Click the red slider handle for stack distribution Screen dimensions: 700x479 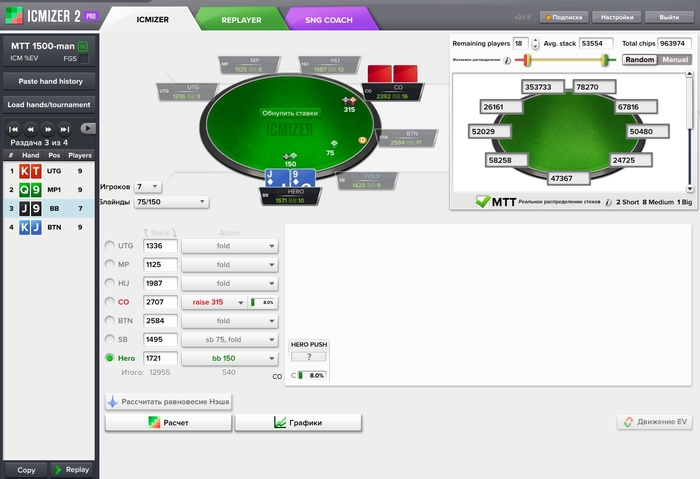[527, 60]
